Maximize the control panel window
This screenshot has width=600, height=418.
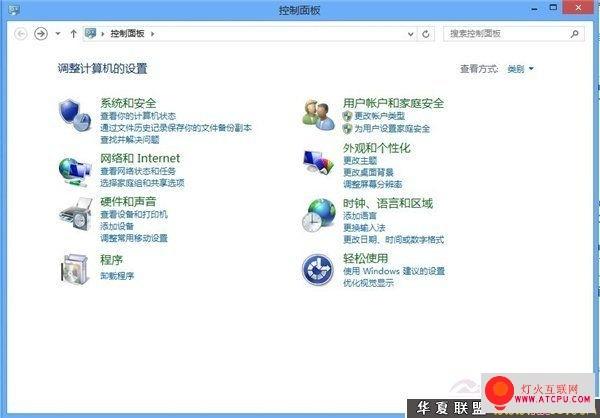(x=553, y=7)
